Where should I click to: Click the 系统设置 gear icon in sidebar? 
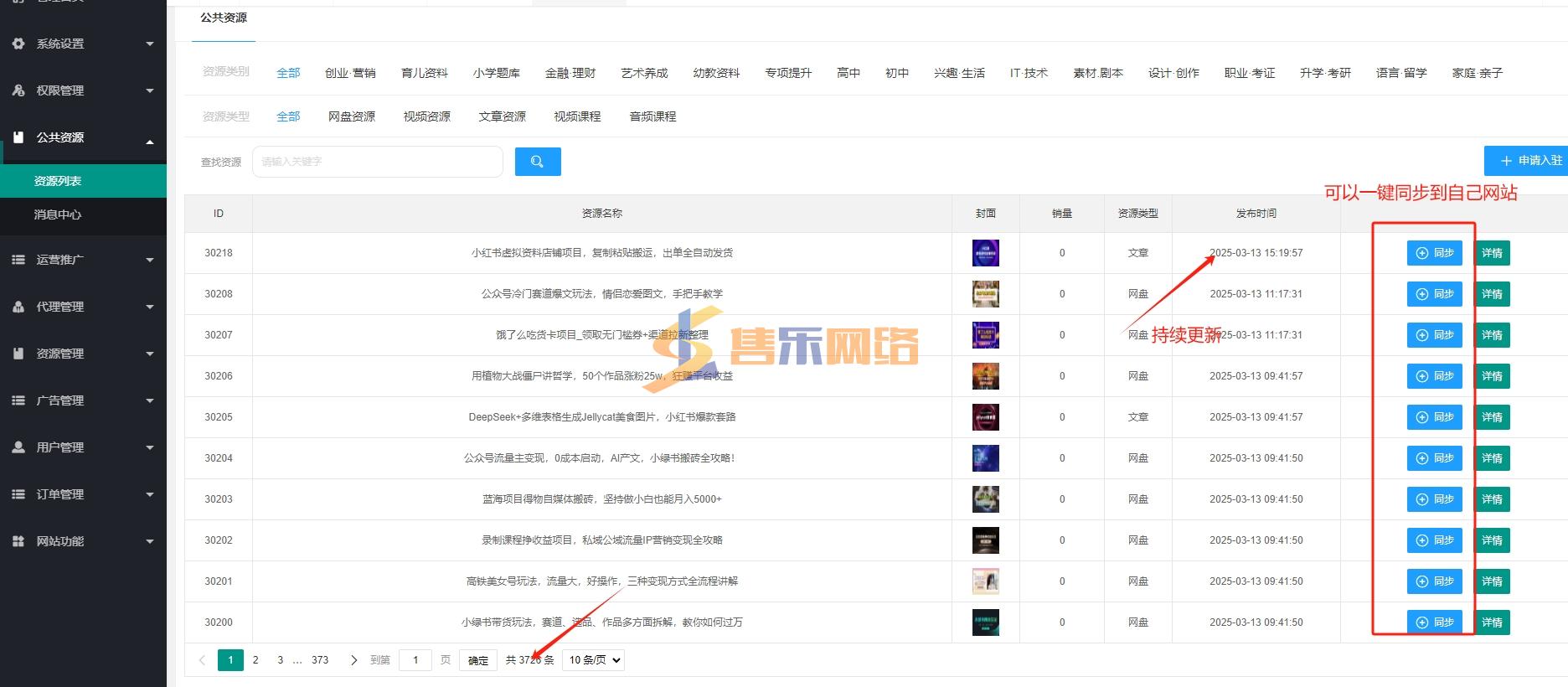click(18, 44)
